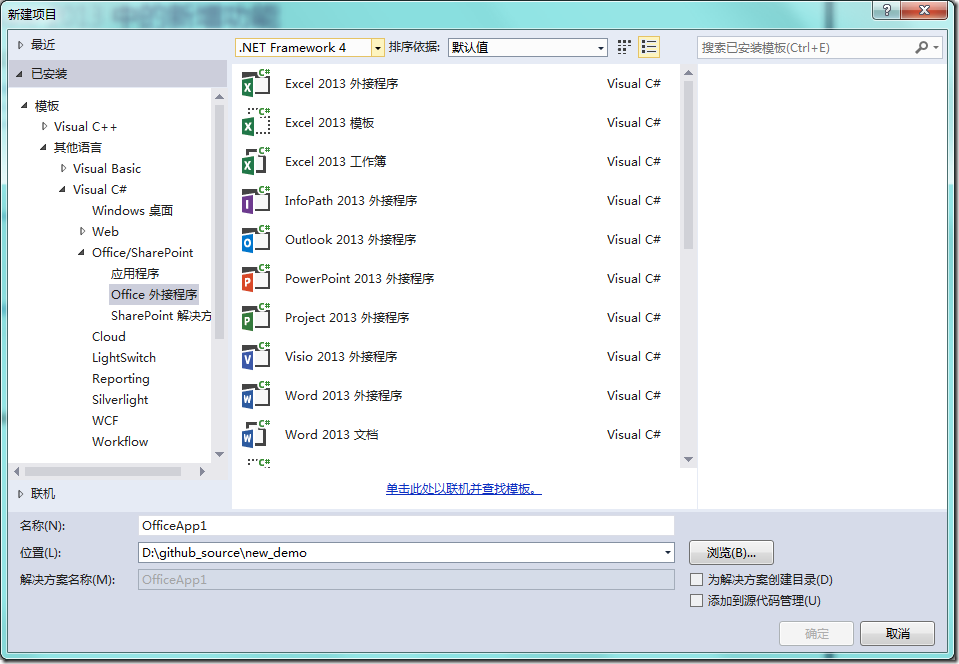Viewport: 959px width, 664px height.
Task: Click Excel 2013 工作簿 template name
Action: [x=335, y=161]
